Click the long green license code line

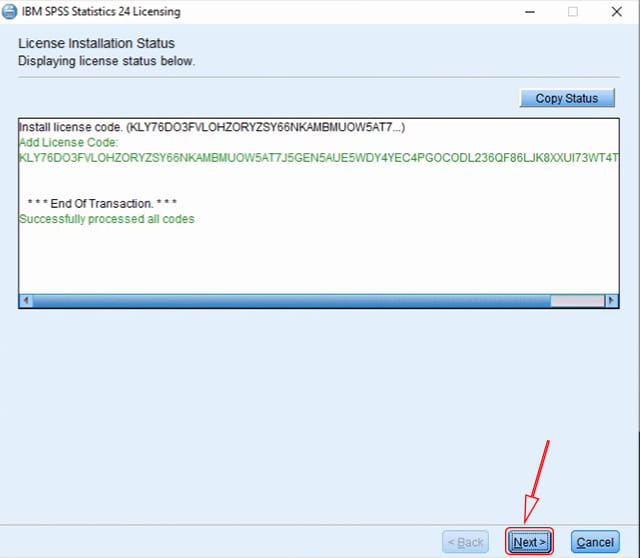(x=319, y=158)
